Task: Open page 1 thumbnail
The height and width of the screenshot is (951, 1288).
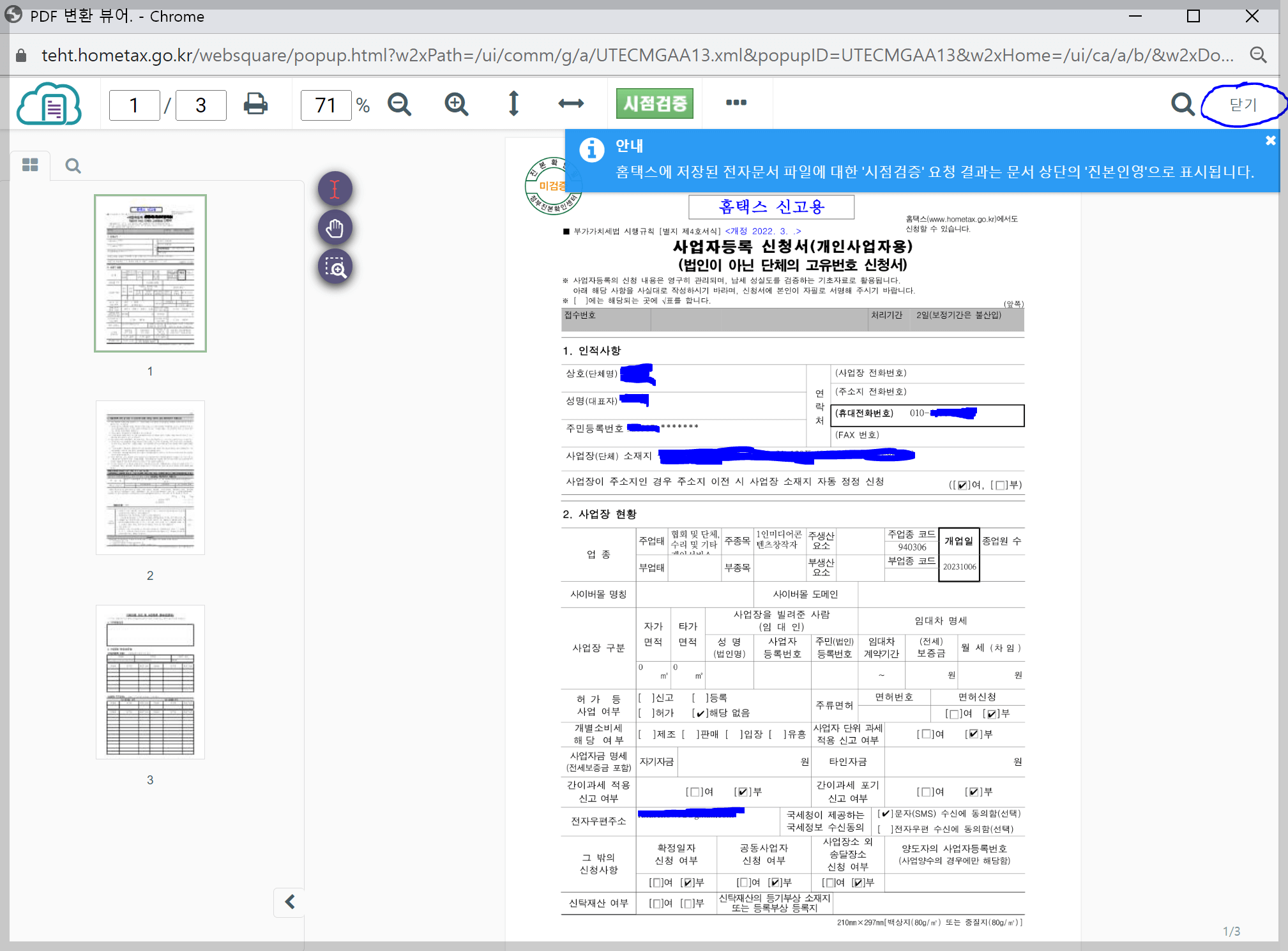Action: click(150, 273)
